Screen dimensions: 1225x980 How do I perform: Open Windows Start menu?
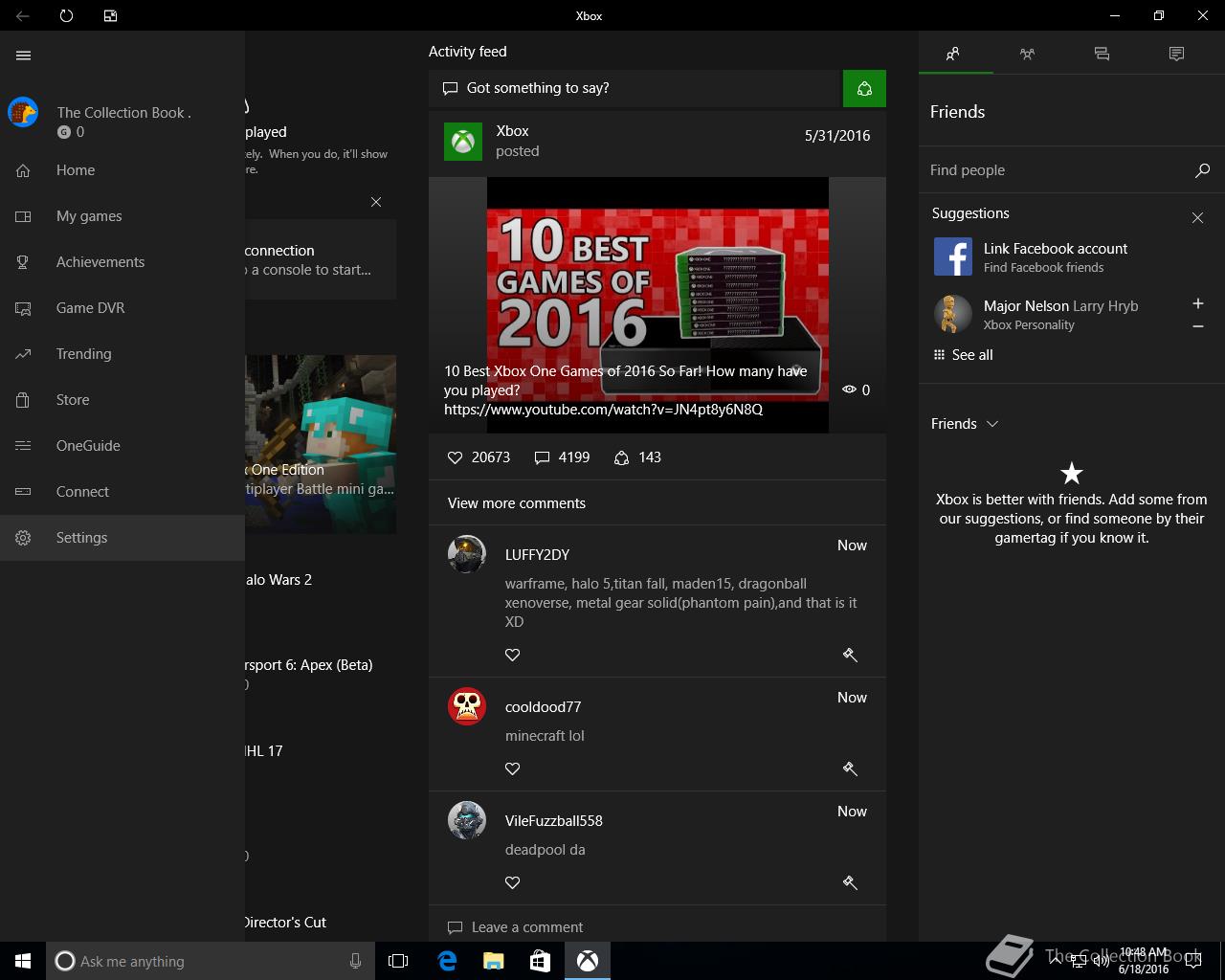click(23, 961)
